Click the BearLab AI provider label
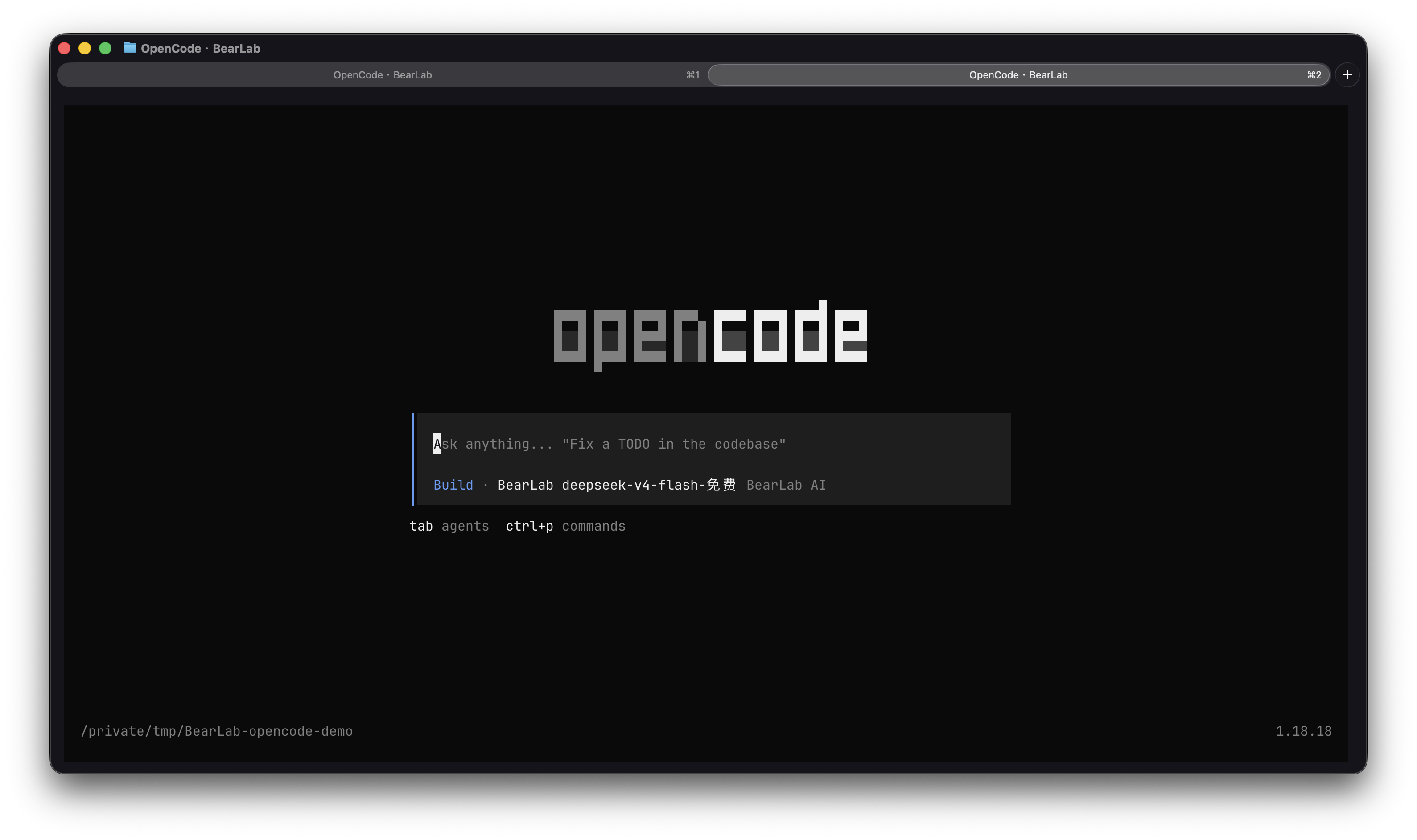 [786, 485]
